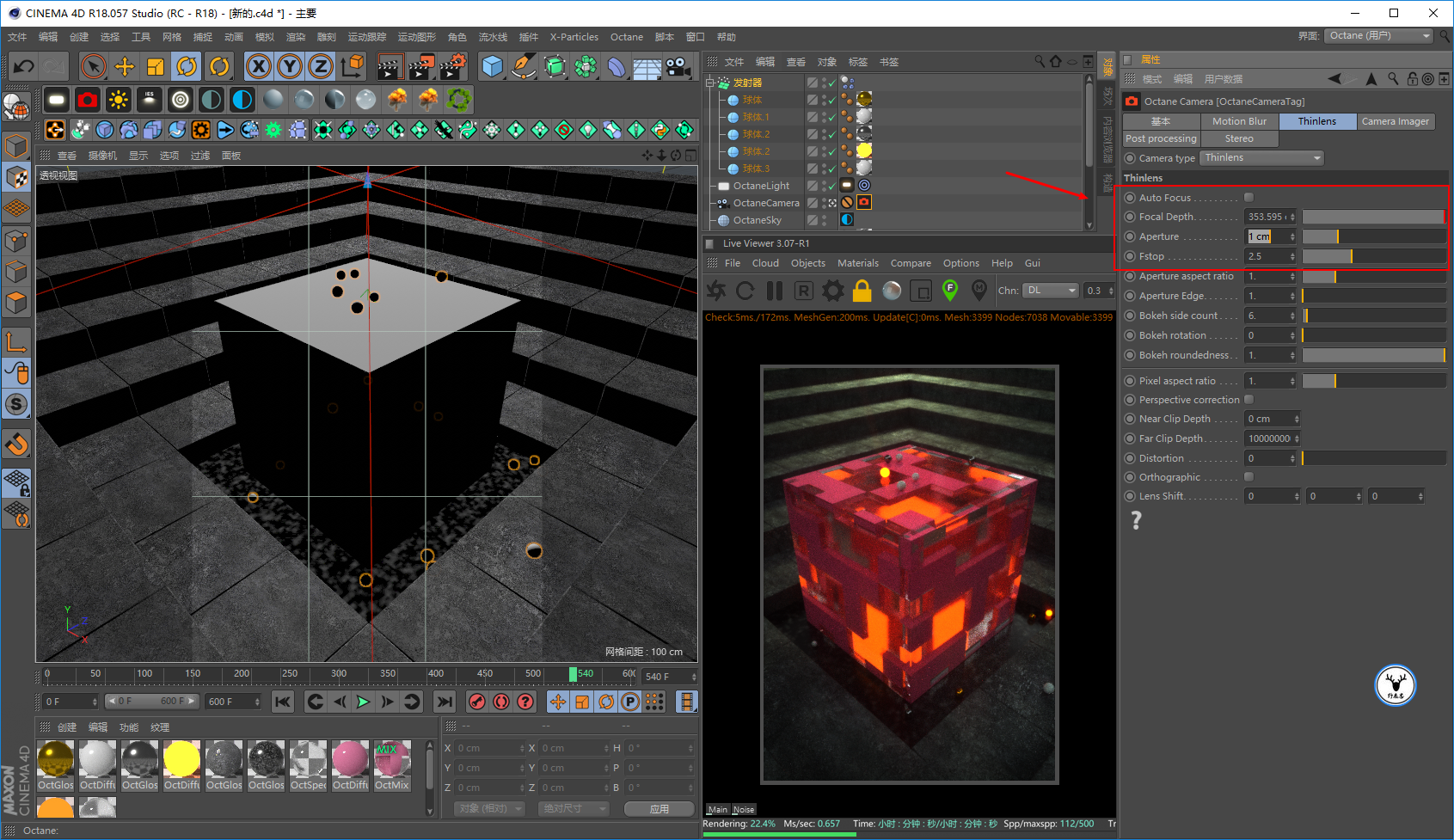Click the Record active objects key icon

coord(477,702)
